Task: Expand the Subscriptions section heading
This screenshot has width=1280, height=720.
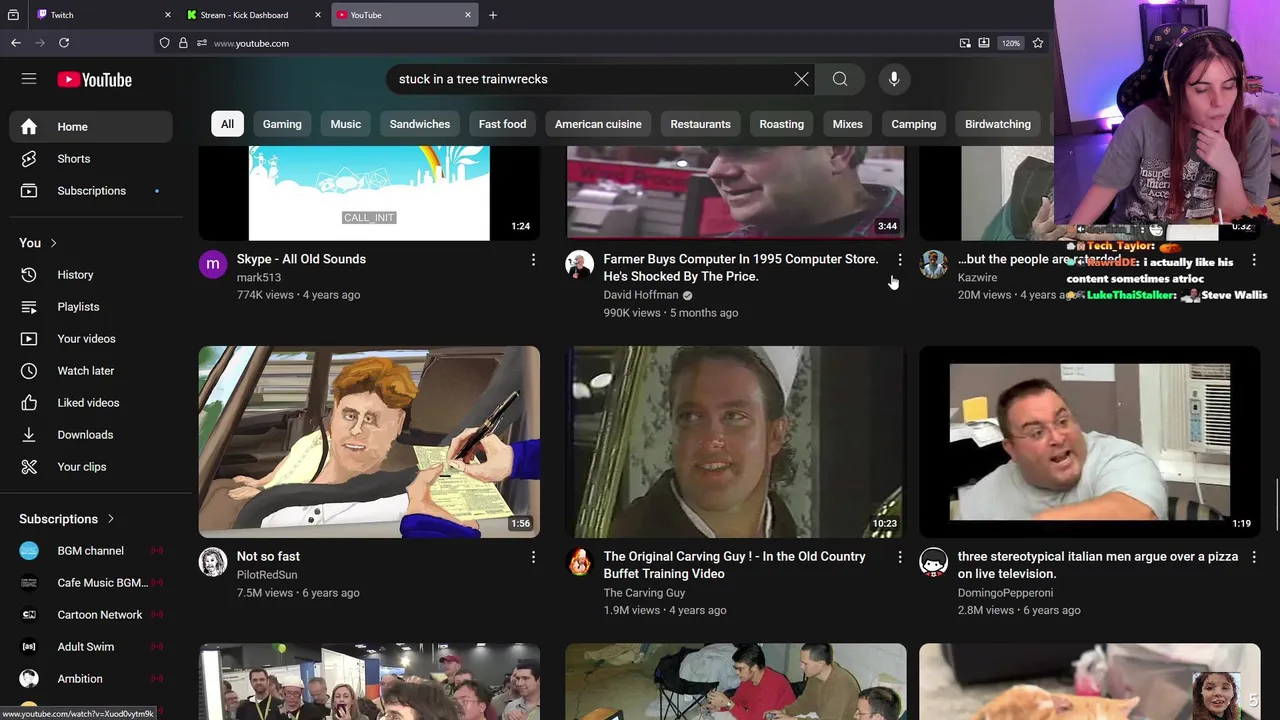Action: (67, 519)
